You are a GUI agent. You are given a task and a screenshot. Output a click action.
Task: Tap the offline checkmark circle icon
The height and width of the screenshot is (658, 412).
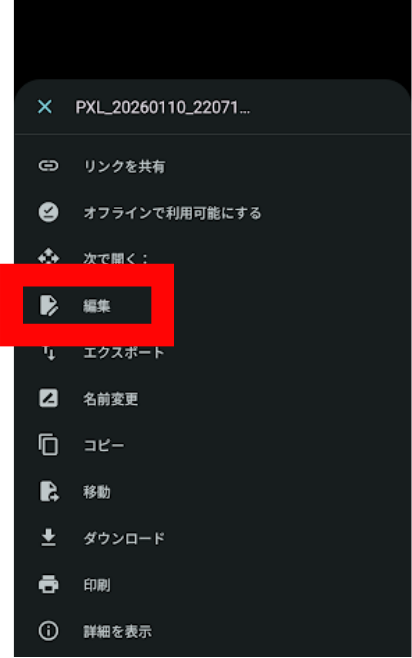click(49, 212)
